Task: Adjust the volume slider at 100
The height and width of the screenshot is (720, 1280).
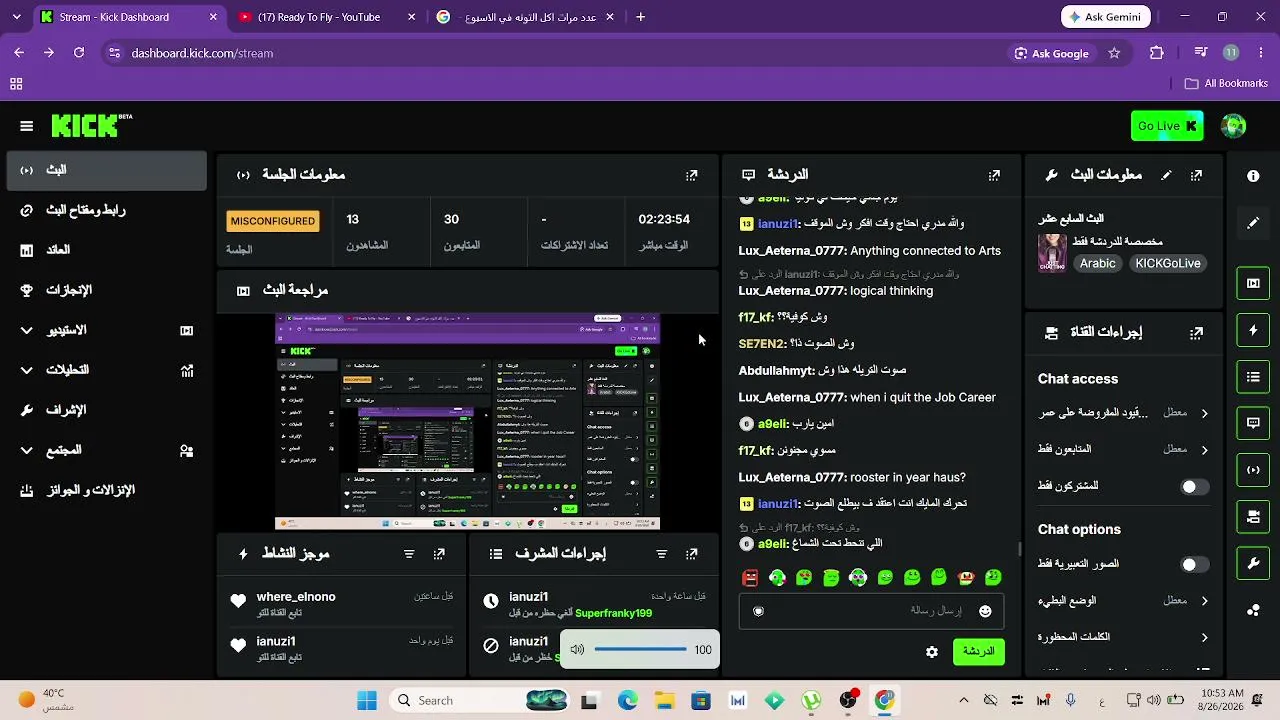Action: point(640,650)
